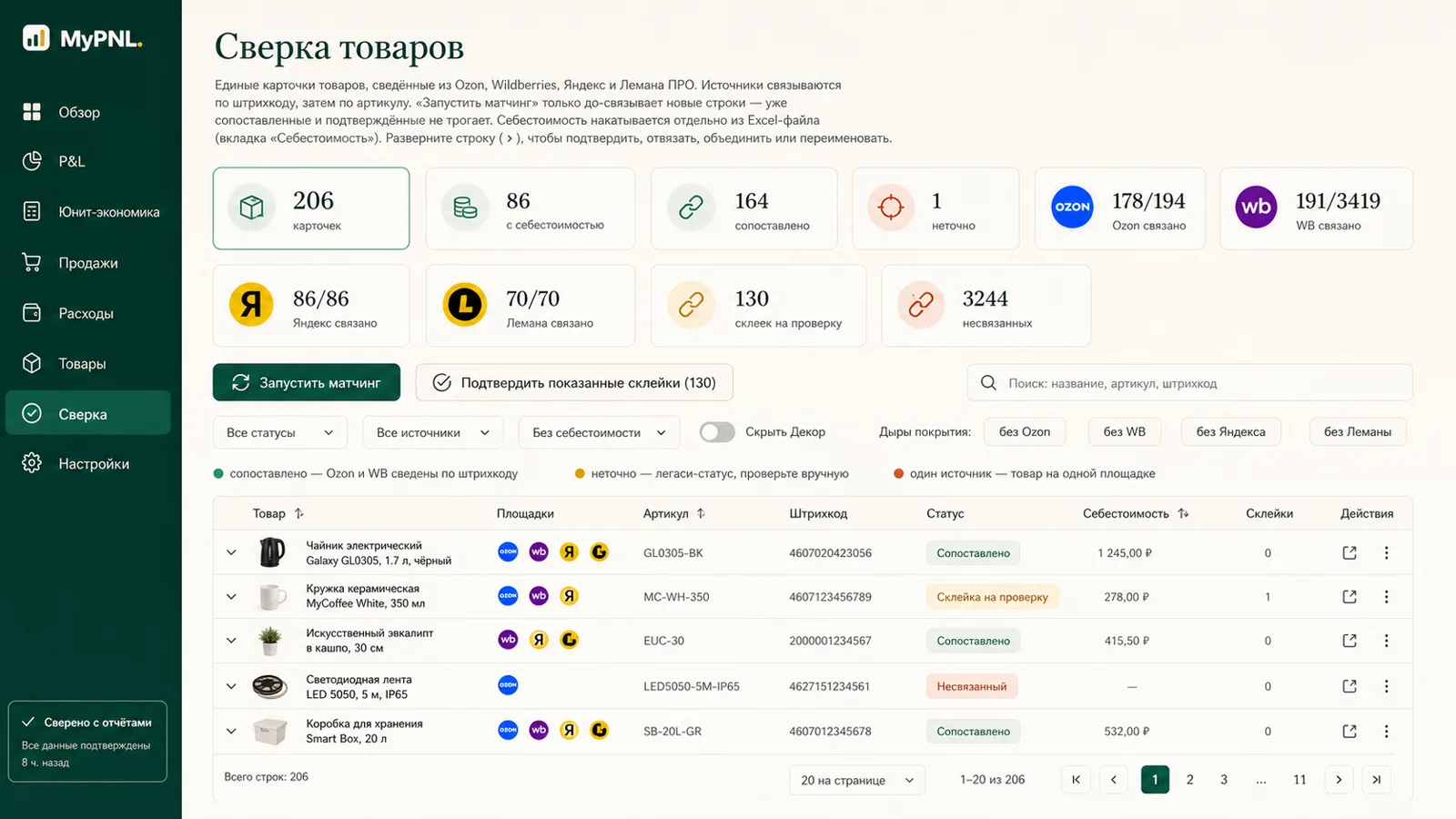Open the 130 склеек на проверку card
Image resolution: width=1456 pixels, height=819 pixels.
[x=758, y=306]
